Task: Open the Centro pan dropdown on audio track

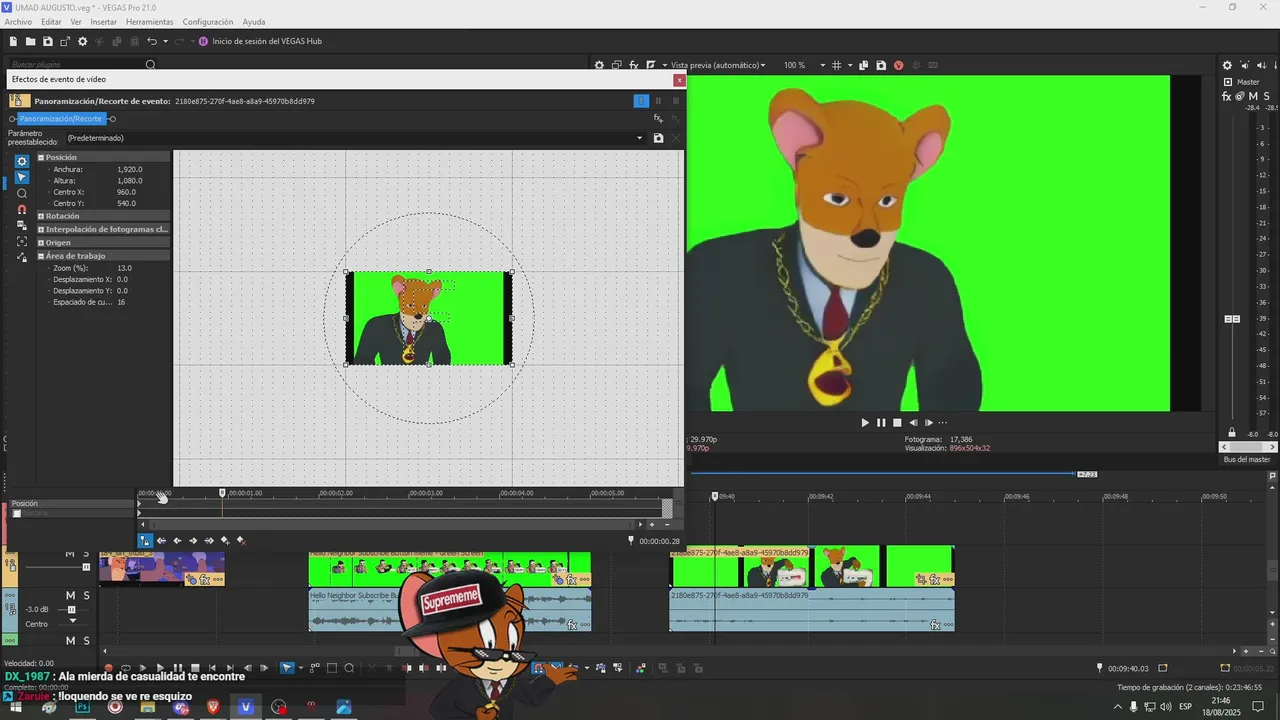Action: (72, 620)
